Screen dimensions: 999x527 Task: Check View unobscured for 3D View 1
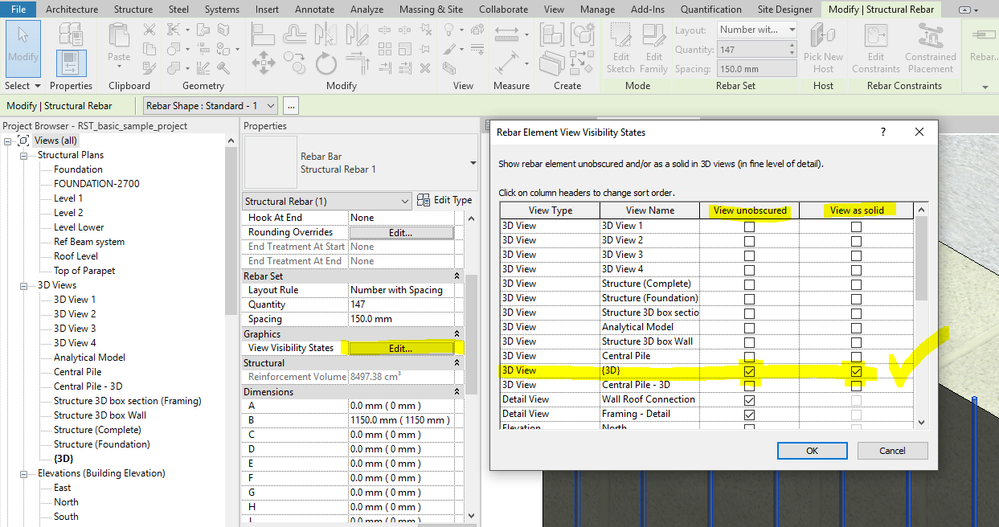(749, 227)
